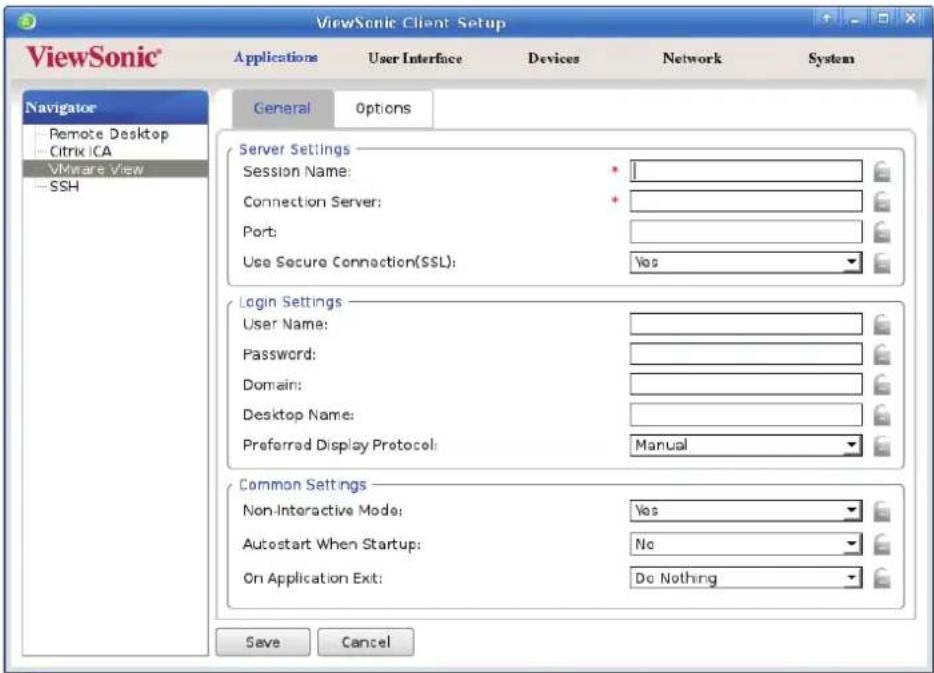Open the On Application Exit dropdown
This screenshot has height=673, width=934.
coord(746,578)
